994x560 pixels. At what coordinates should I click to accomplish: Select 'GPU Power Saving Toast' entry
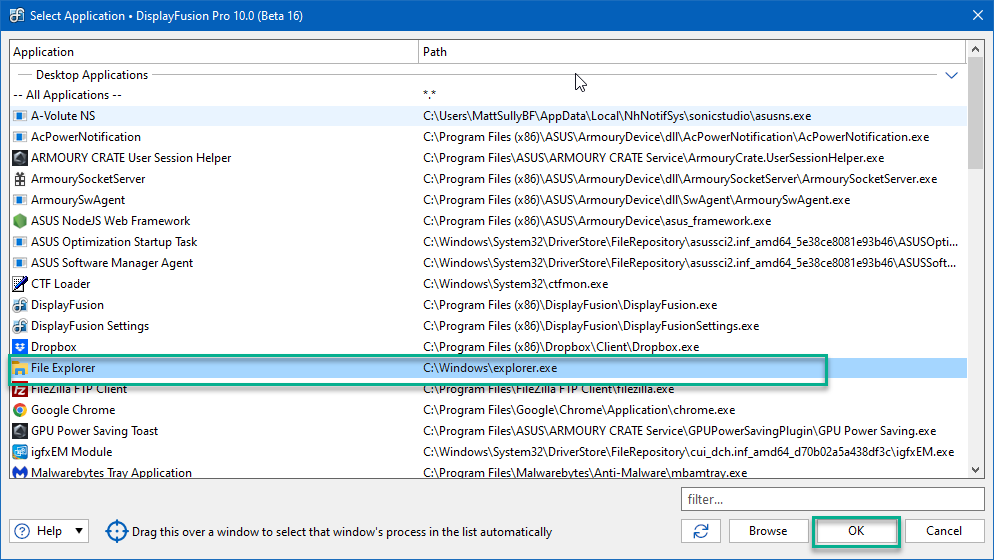pos(94,431)
